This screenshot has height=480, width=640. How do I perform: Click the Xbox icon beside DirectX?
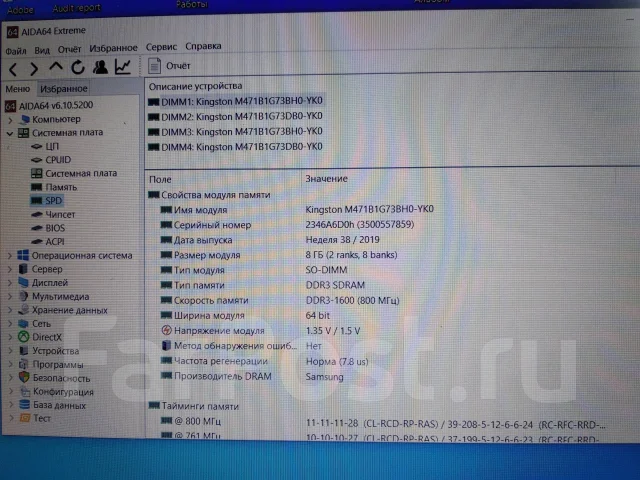click(x=24, y=337)
